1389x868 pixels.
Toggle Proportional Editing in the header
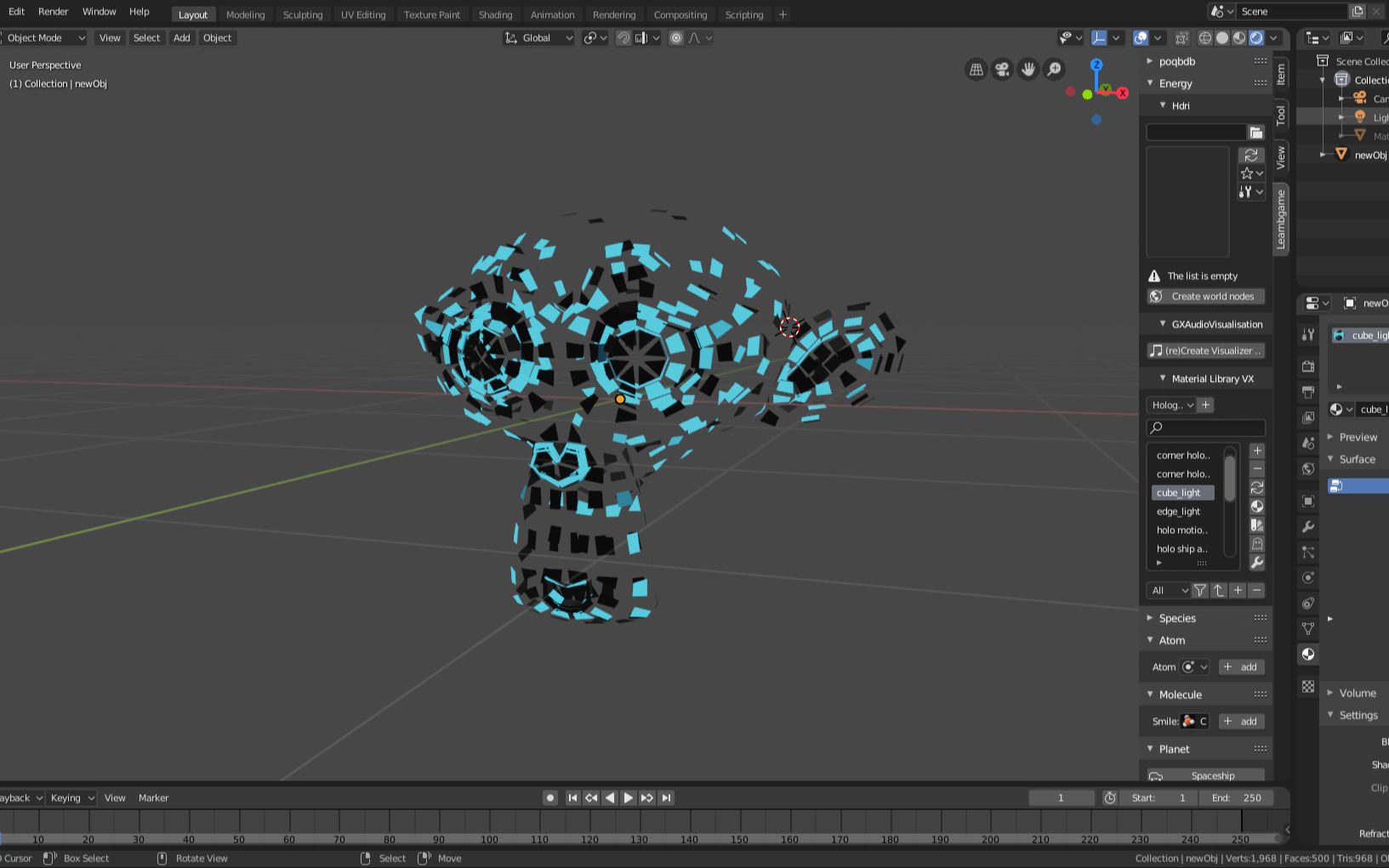676,37
